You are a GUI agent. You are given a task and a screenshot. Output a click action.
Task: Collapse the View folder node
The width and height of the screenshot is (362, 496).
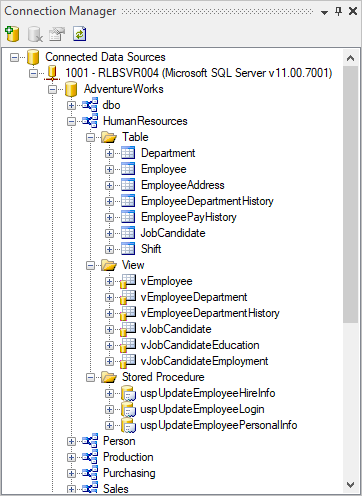(x=90, y=265)
